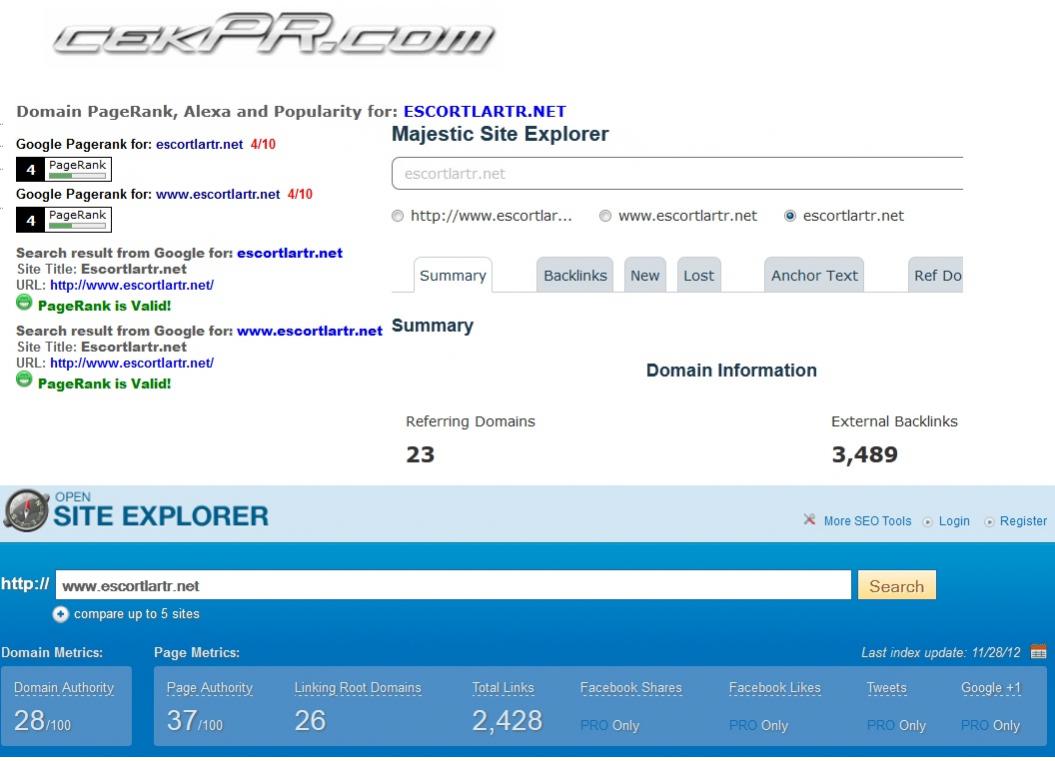The width and height of the screenshot is (1055, 761).
Task: Click the External Backlinks value 3,489
Action: tap(865, 455)
